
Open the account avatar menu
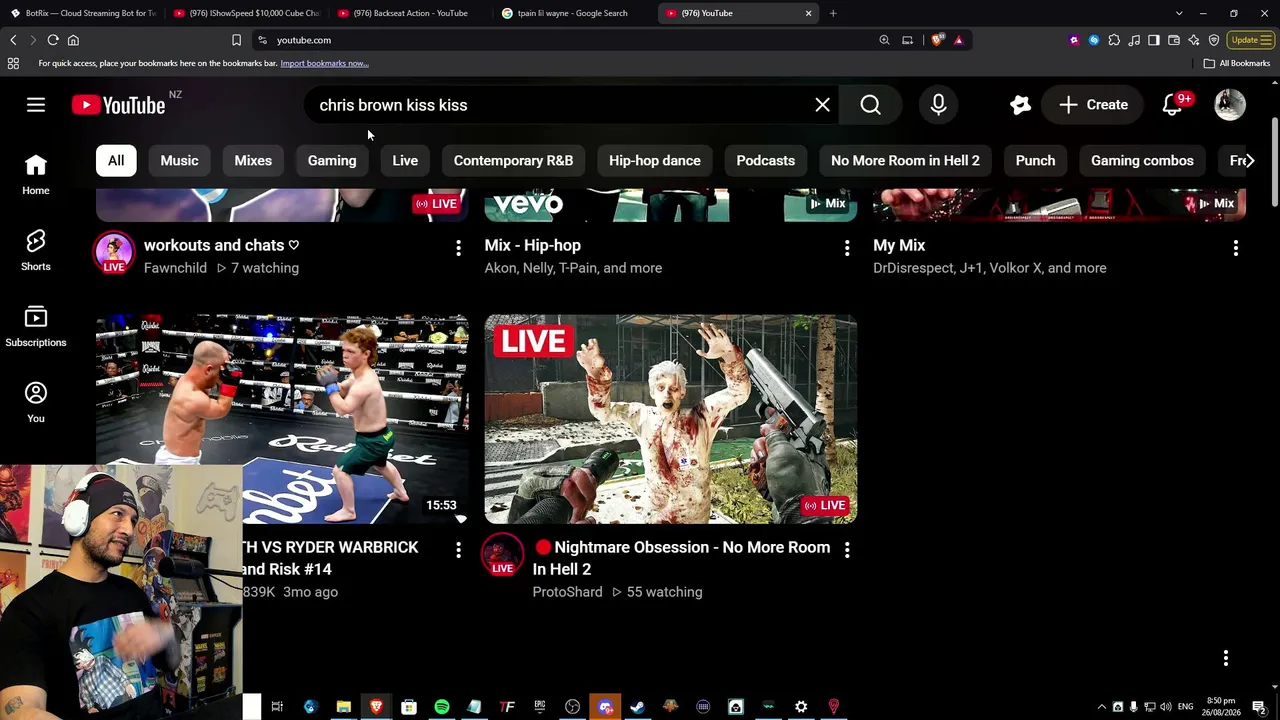(1229, 105)
